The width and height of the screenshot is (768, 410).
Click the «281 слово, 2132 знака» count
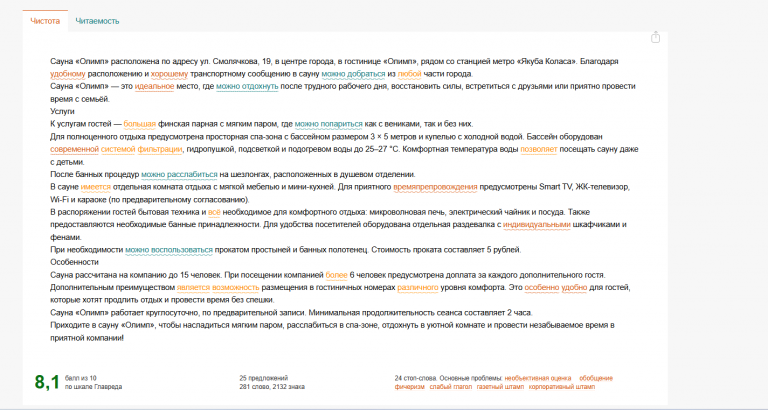tap(272, 387)
